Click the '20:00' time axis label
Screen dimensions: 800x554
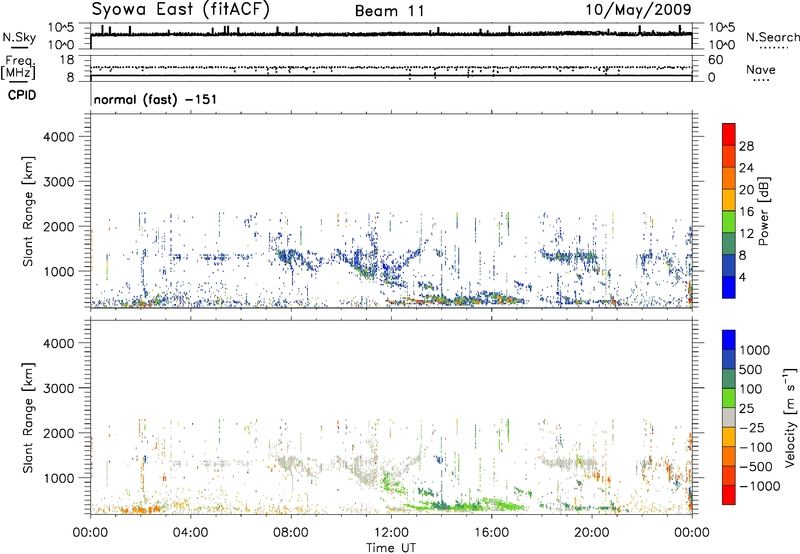point(592,533)
